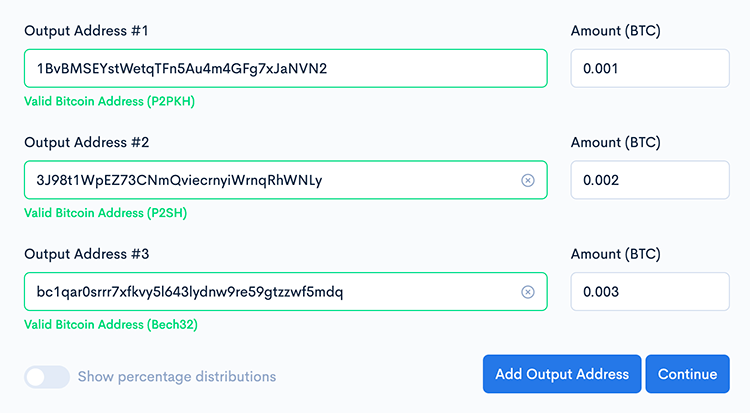Click the "Output Address #1" label
Screen dimensions: 750x413
[x=86, y=31]
